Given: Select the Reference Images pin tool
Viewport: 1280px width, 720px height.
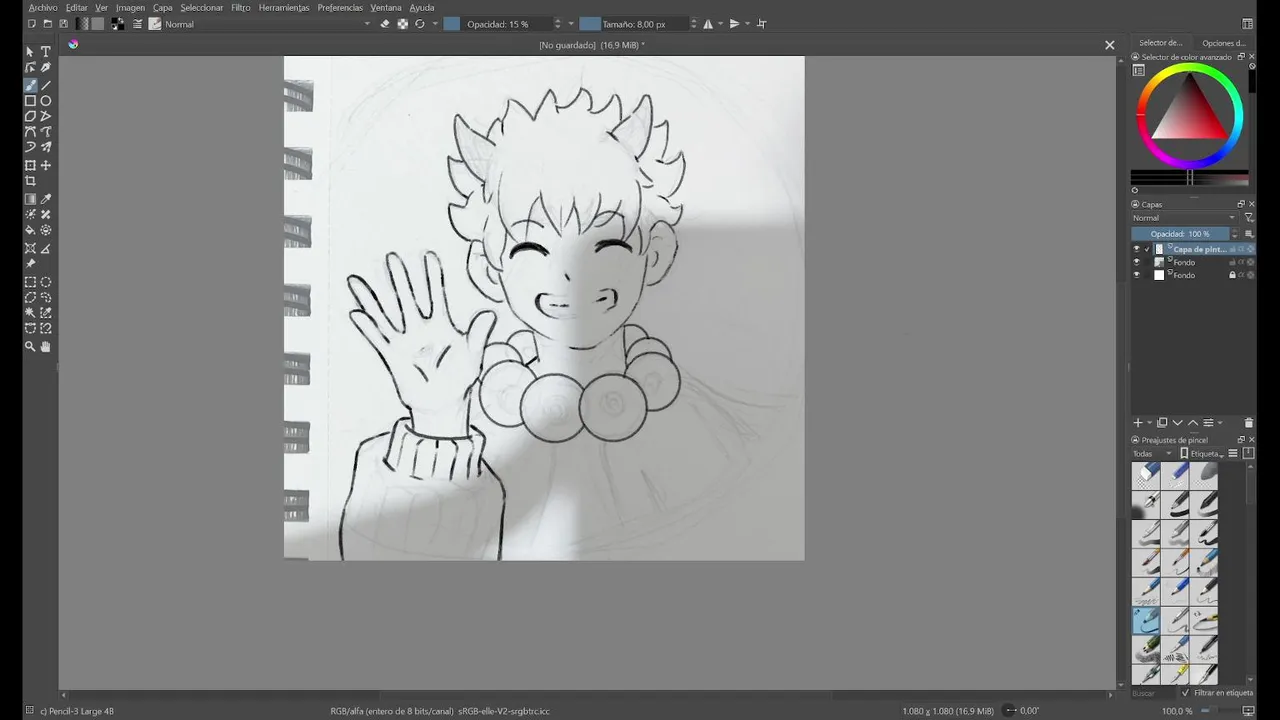Looking at the screenshot, I should coord(30,264).
